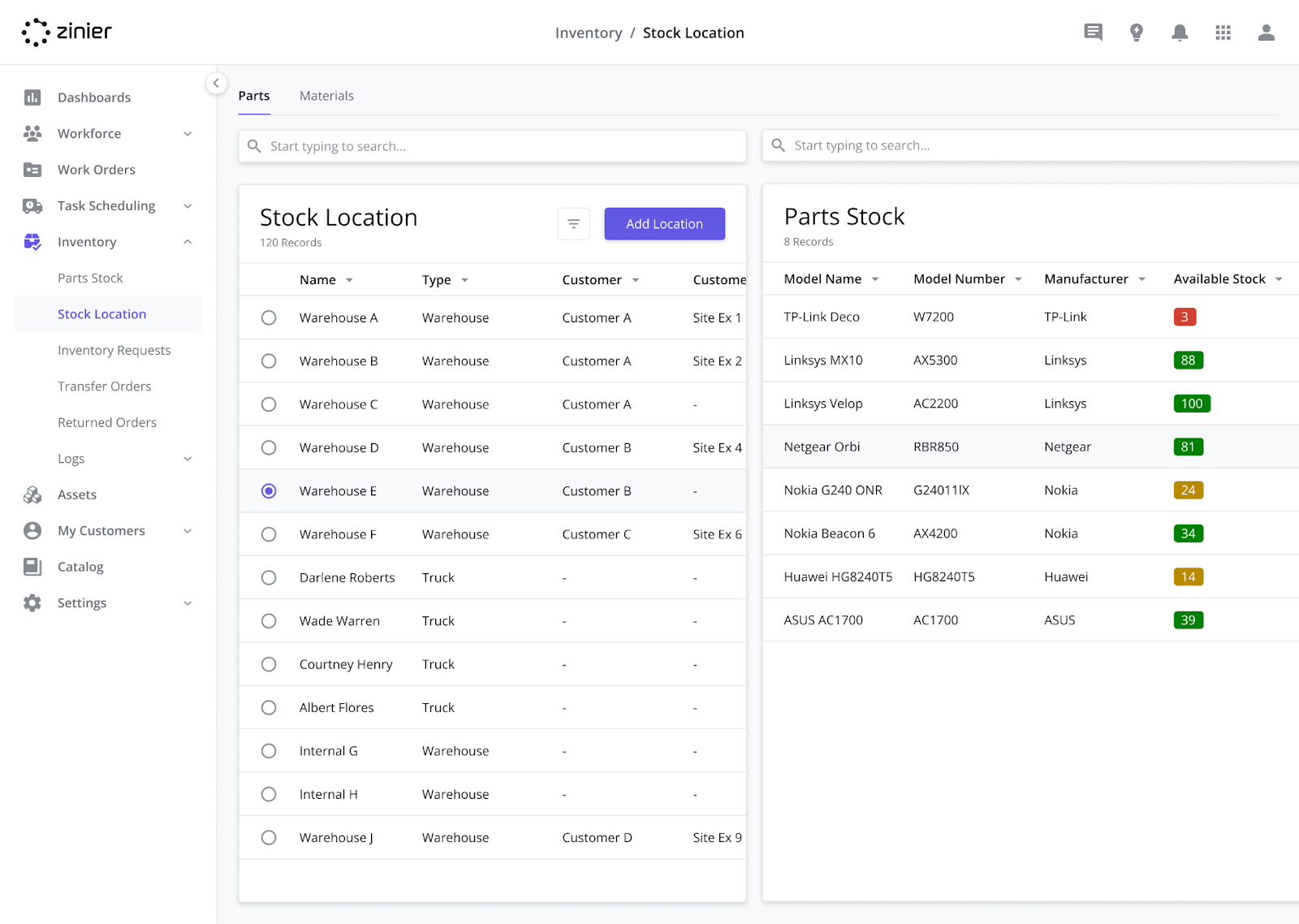The width and height of the screenshot is (1299, 924).
Task: Select the Warehouse B radio button
Action: [269, 361]
